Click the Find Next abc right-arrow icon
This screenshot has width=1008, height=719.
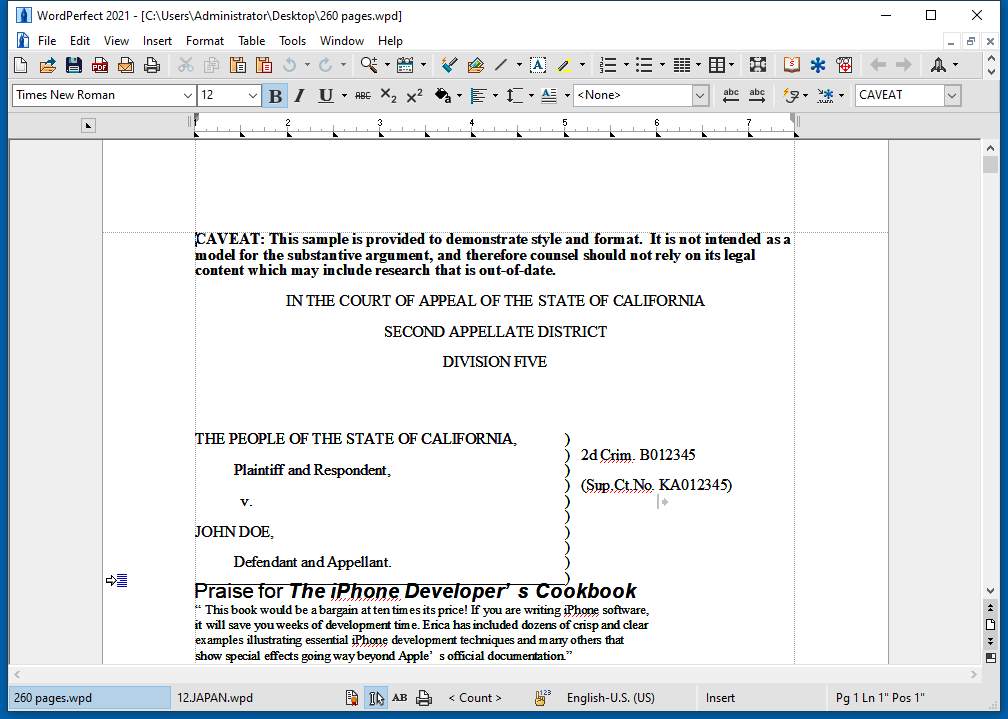pos(757,96)
